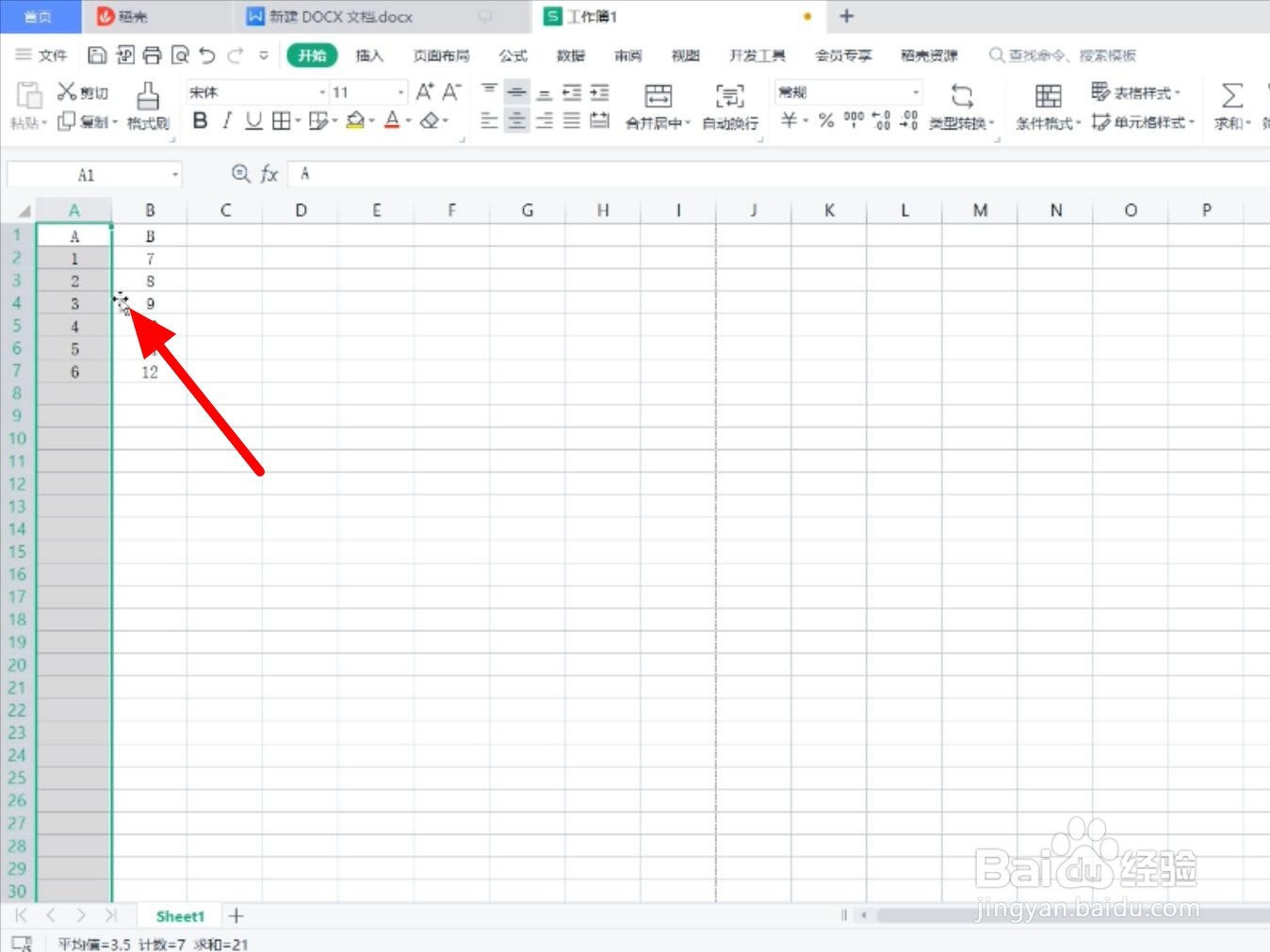This screenshot has width=1270, height=952.
Task: Switch to the Insert (插入) tab
Action: [x=369, y=56]
